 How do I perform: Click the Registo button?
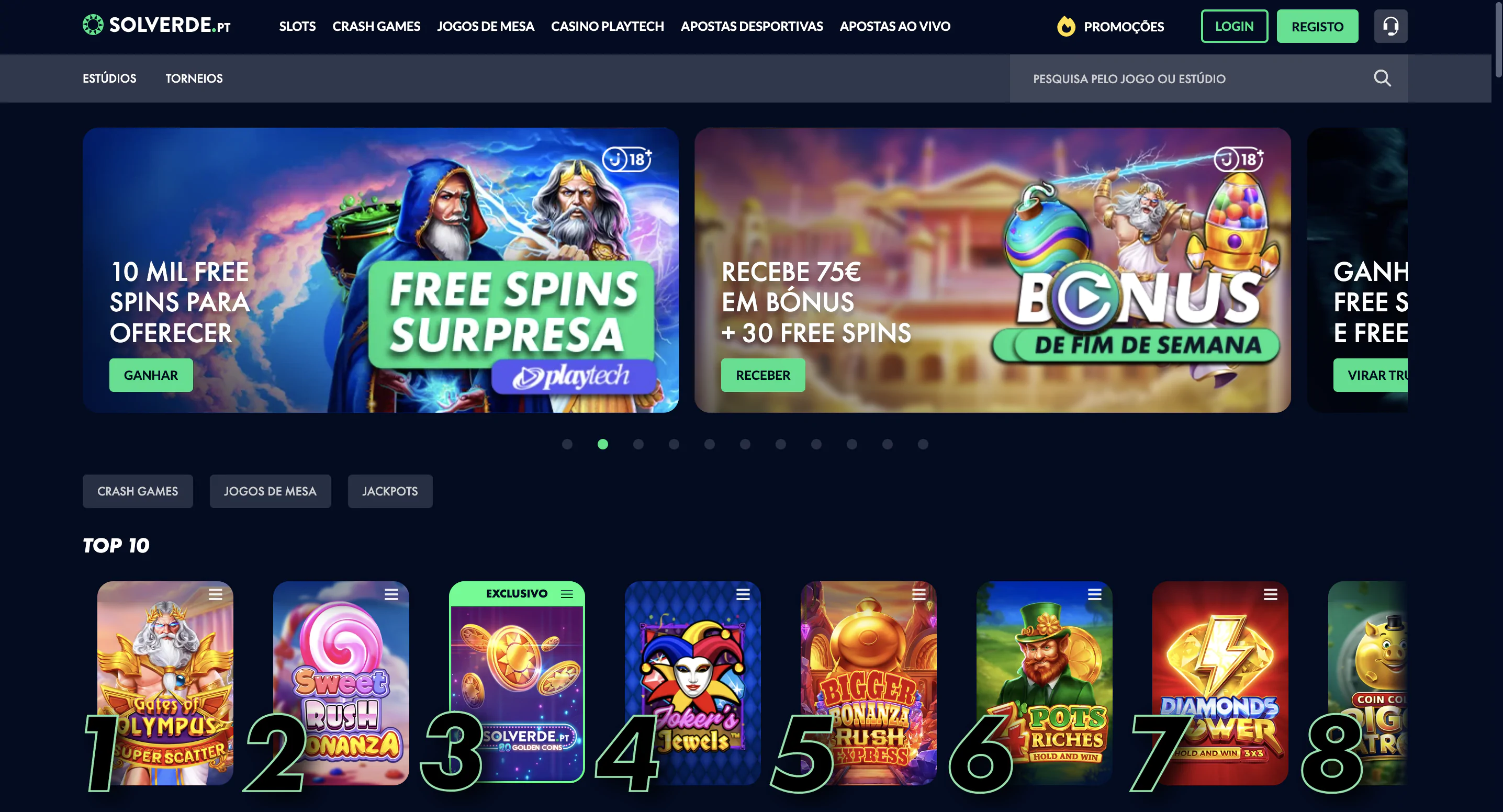1317,26
